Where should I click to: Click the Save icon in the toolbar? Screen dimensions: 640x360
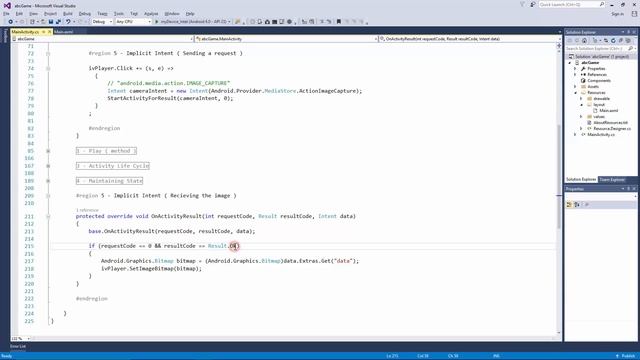(x=51, y=22)
